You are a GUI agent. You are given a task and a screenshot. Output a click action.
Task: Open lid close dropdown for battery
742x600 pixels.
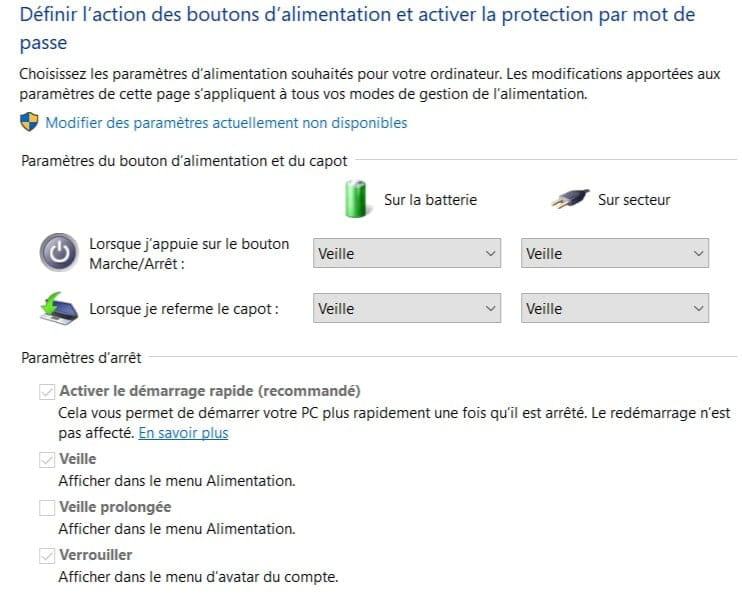407,308
